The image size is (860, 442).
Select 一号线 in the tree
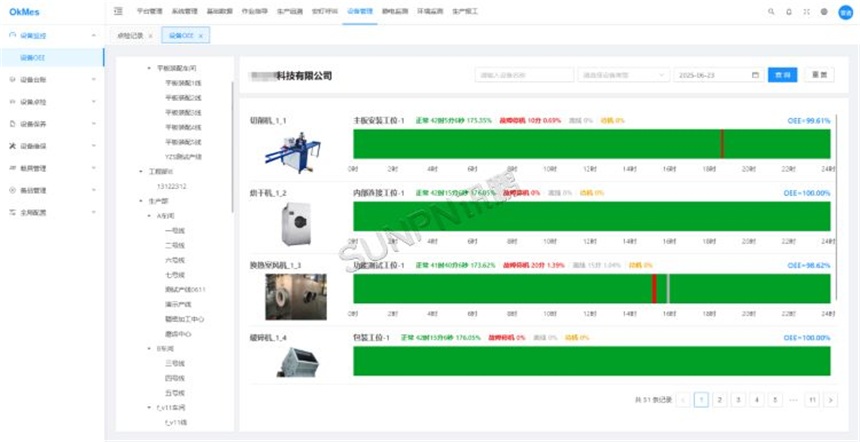click(x=174, y=231)
